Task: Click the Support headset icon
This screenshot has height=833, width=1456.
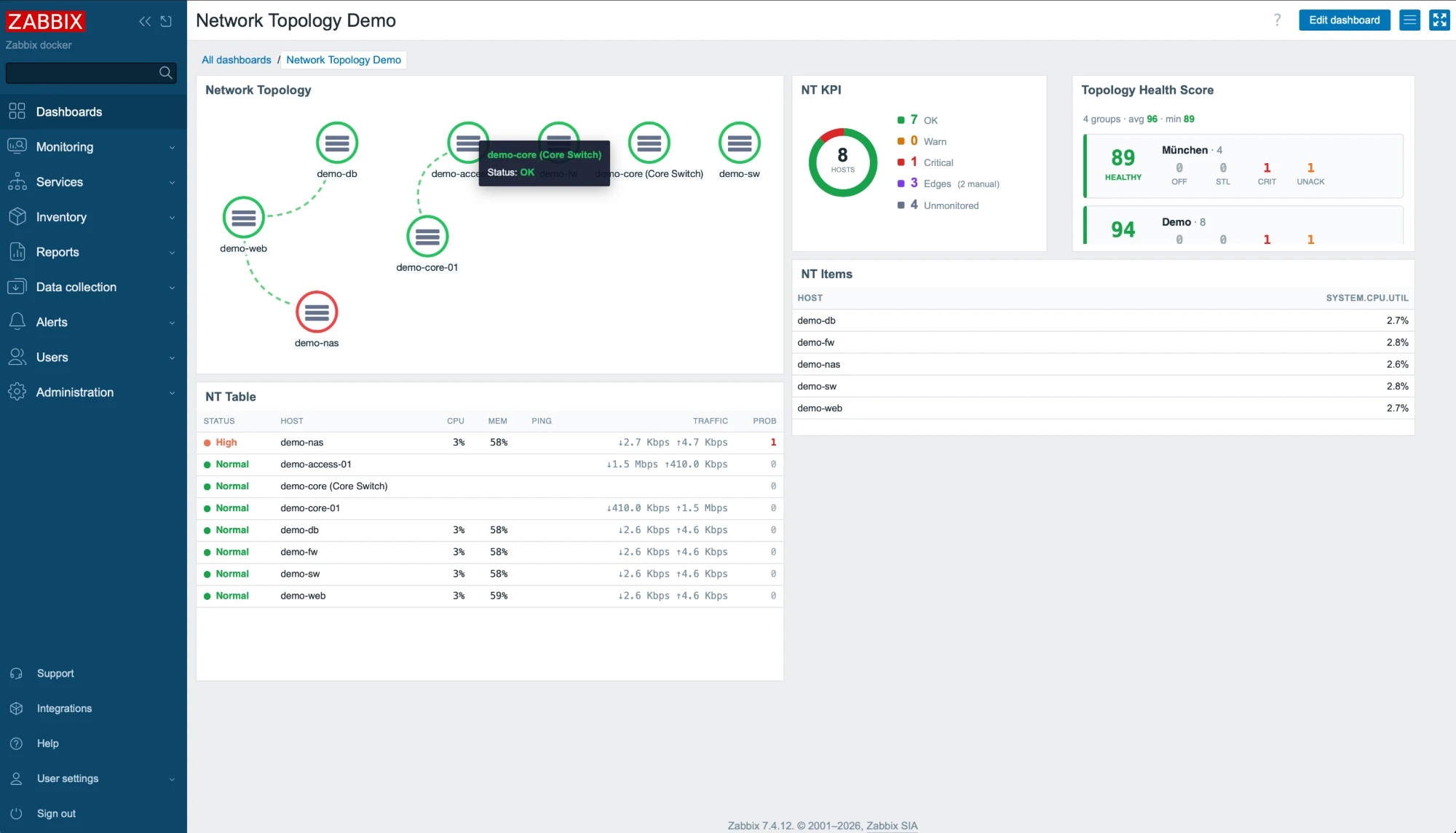Action: tap(17, 674)
